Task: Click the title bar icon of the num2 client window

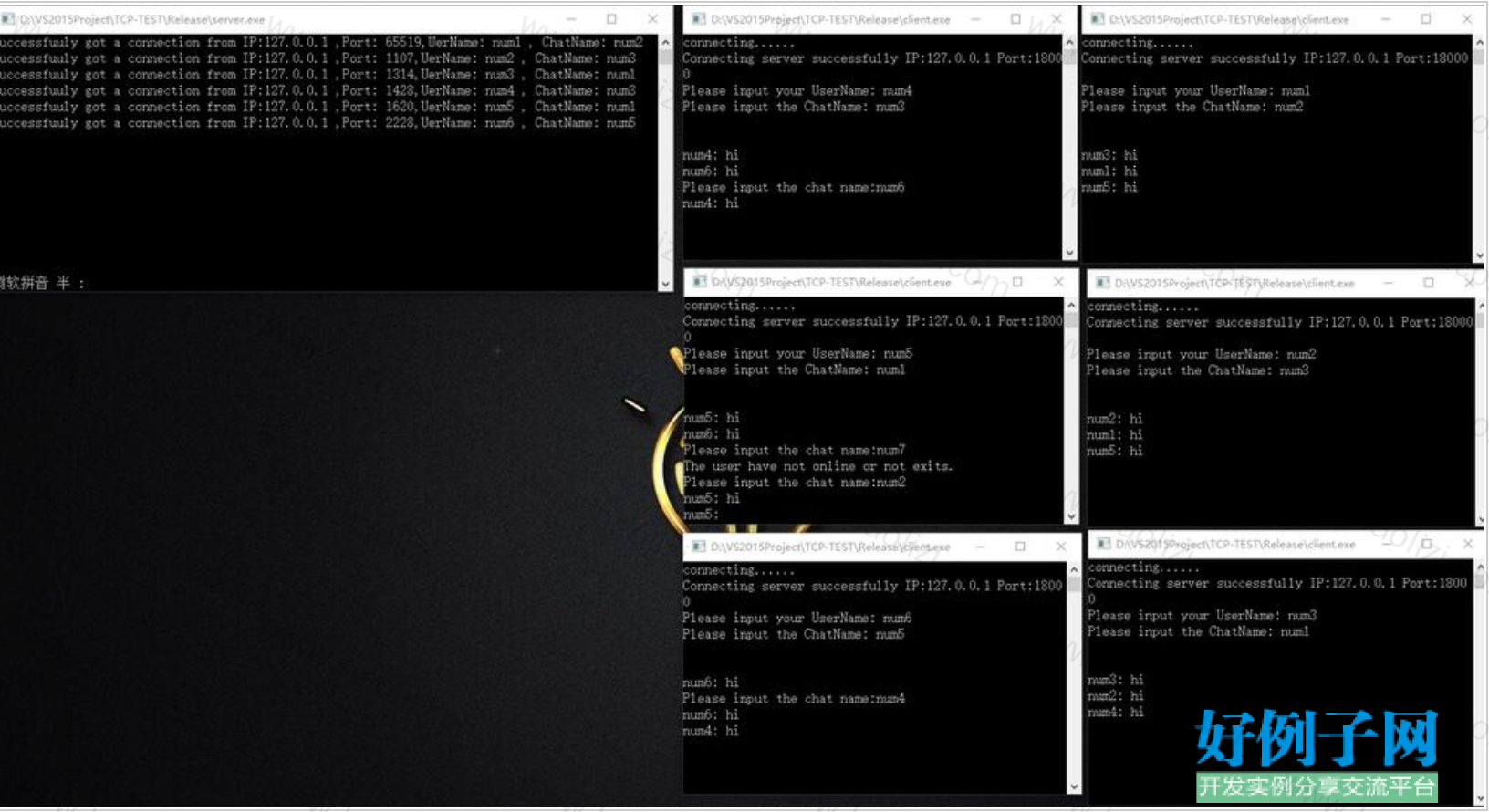Action: pos(1103,284)
